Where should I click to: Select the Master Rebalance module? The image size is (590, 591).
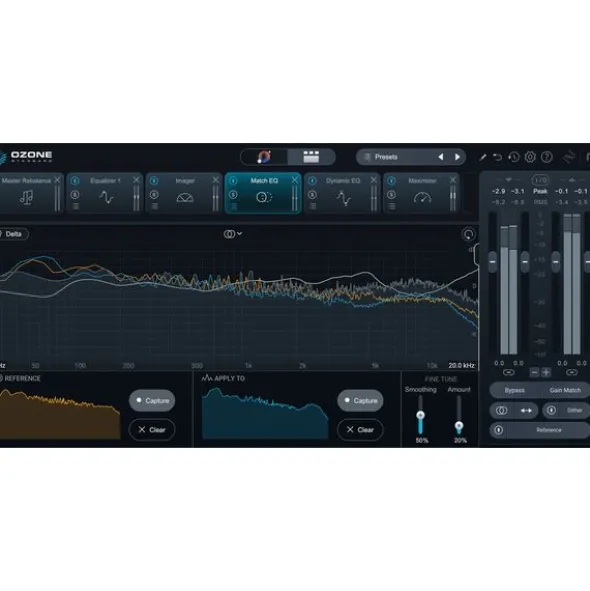[x=31, y=193]
